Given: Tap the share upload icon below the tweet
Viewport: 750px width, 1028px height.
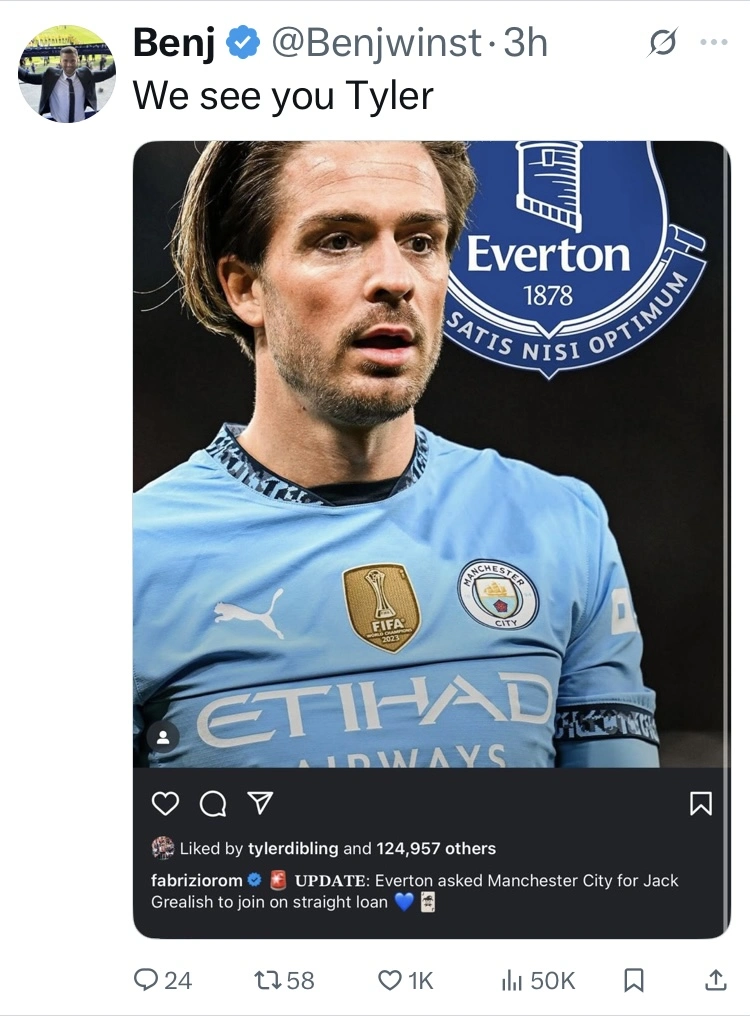Looking at the screenshot, I should pyautogui.click(x=715, y=981).
